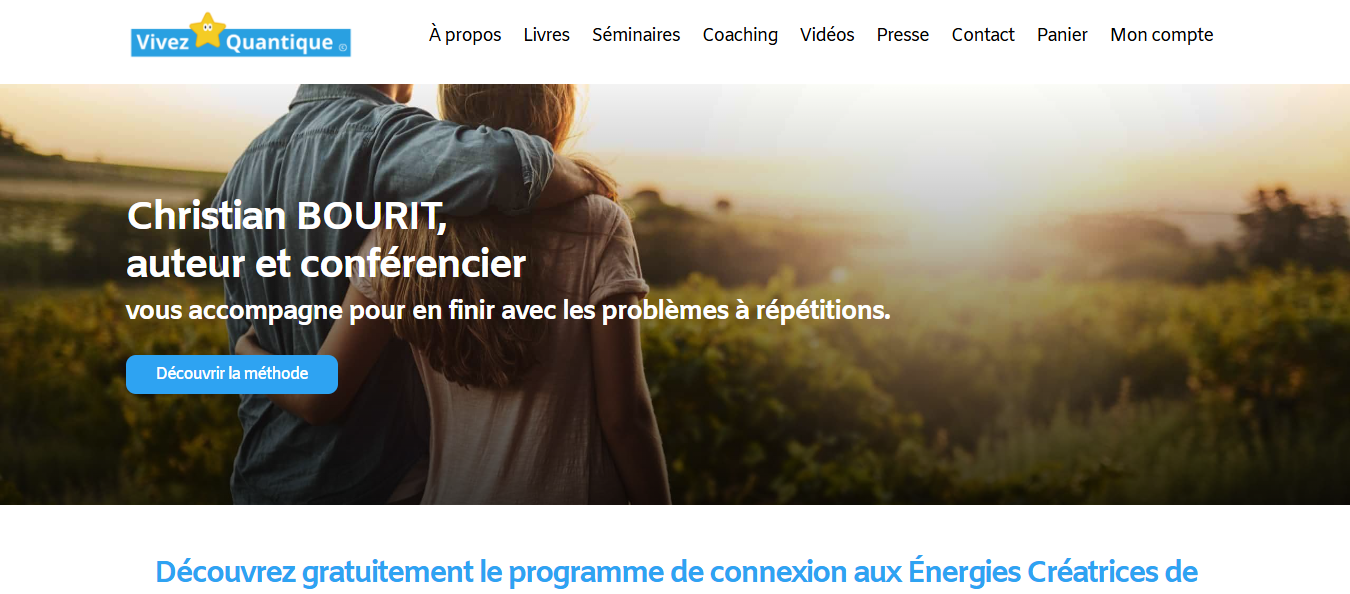
Task: Click the Découvrez gratuitement le programme heading
Action: point(676,573)
